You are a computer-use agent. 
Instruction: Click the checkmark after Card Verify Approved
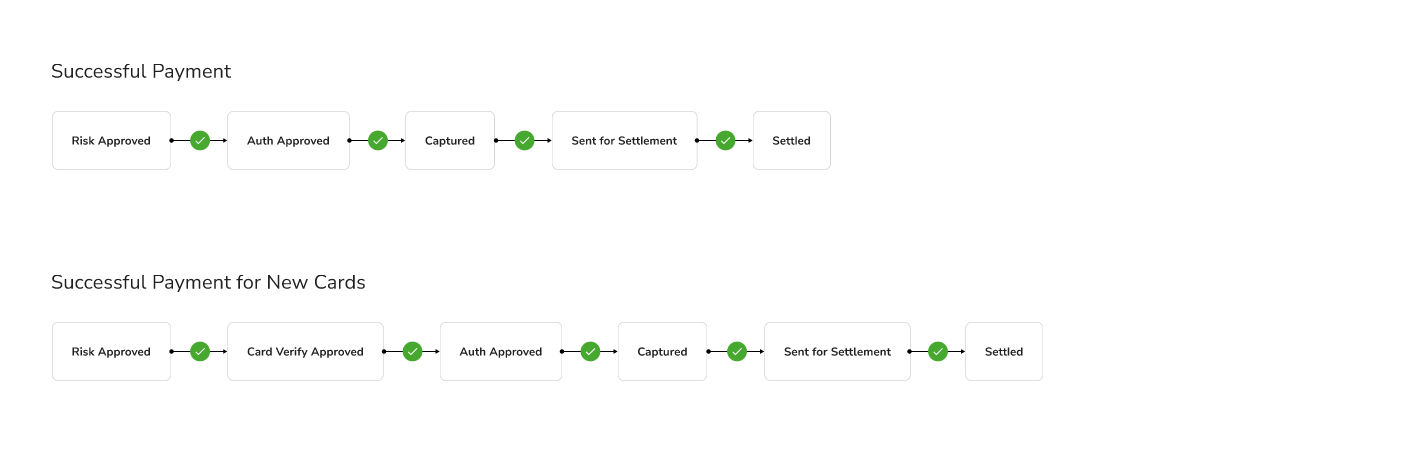coord(413,352)
